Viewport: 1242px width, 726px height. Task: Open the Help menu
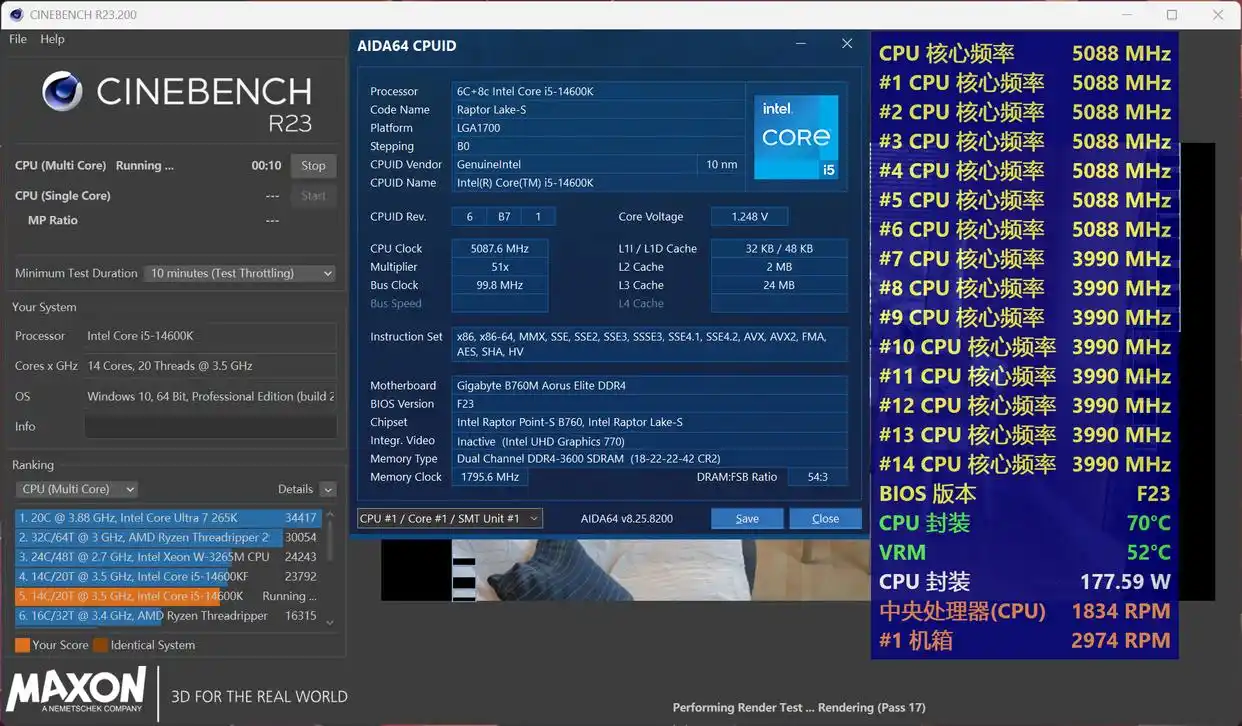pos(52,39)
